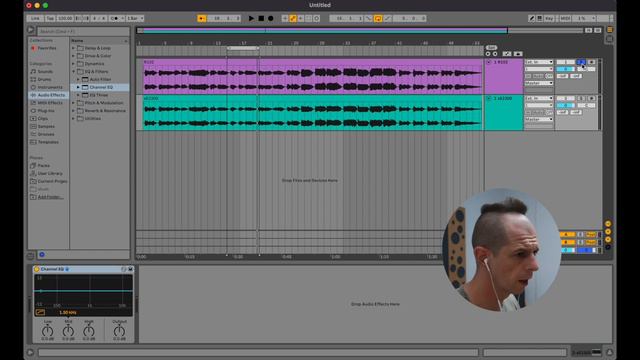Click the Channel EQ Low knob
The width and height of the screenshot is (640, 360).
click(47, 331)
